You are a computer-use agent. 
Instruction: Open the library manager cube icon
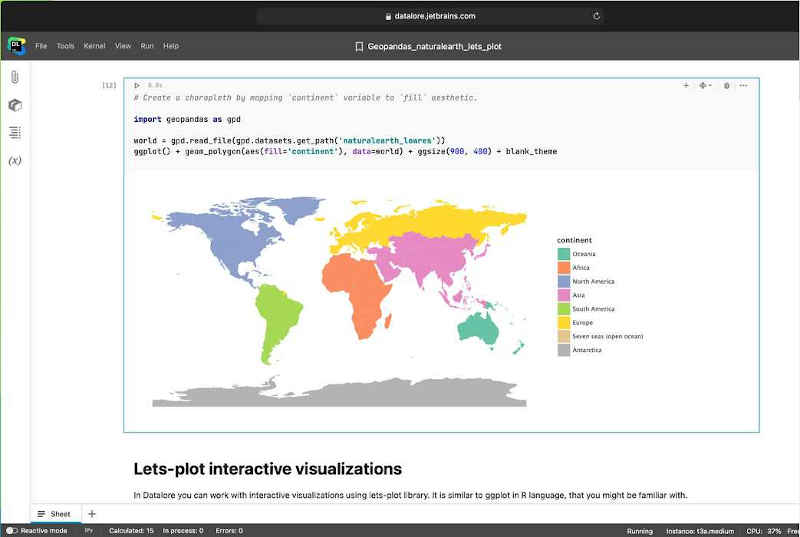[15, 105]
